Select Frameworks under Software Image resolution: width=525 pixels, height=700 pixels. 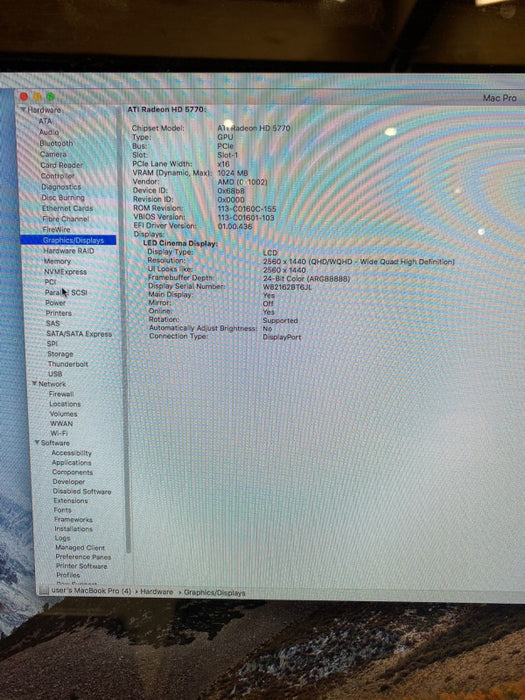coord(73,520)
